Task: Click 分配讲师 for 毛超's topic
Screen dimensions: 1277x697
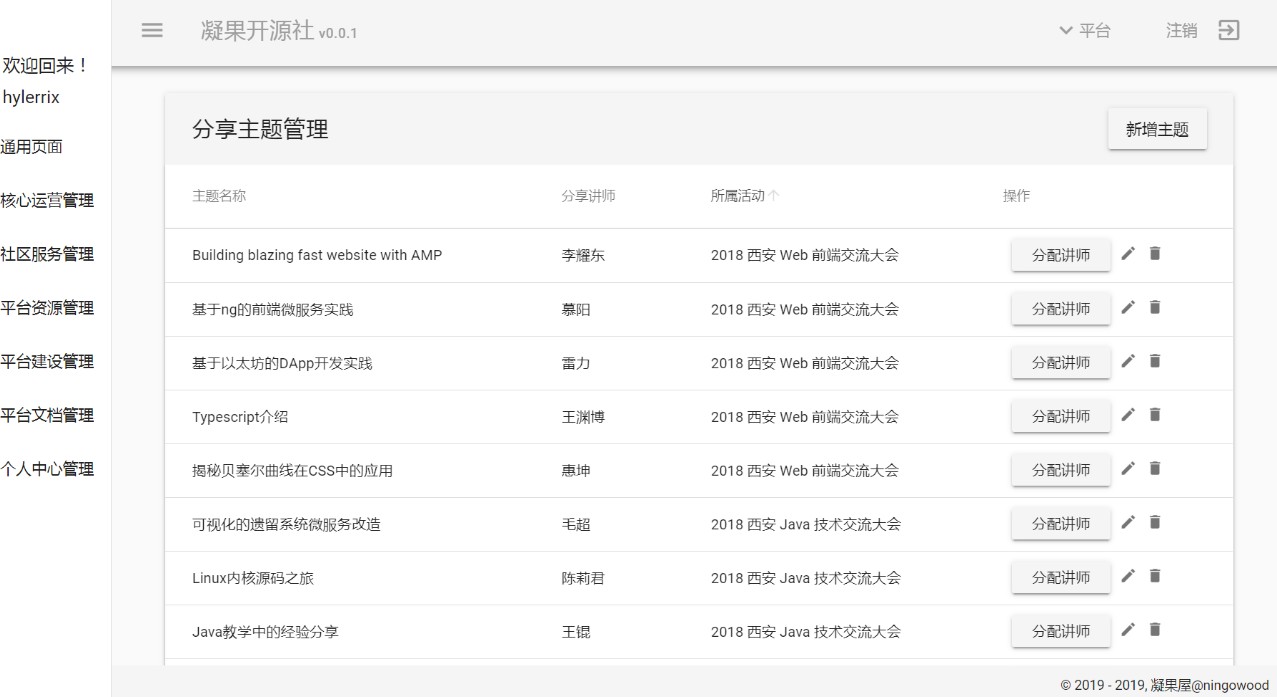Action: 1060,523
